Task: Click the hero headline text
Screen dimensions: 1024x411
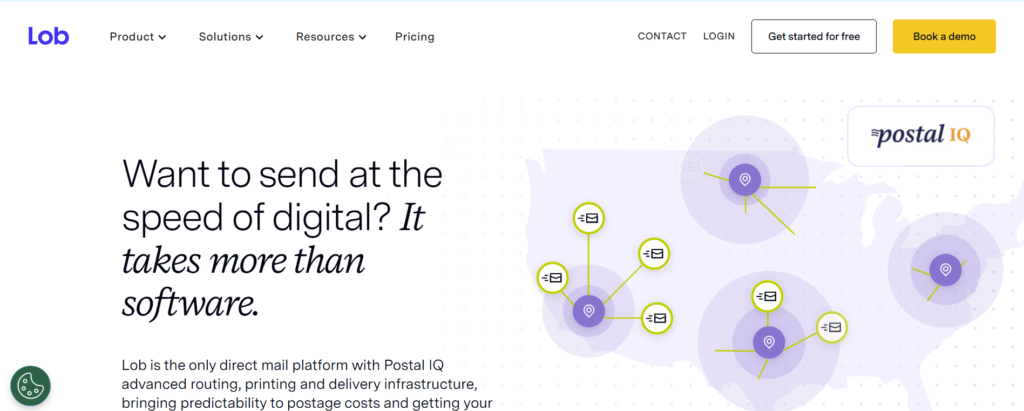Action: click(x=282, y=238)
